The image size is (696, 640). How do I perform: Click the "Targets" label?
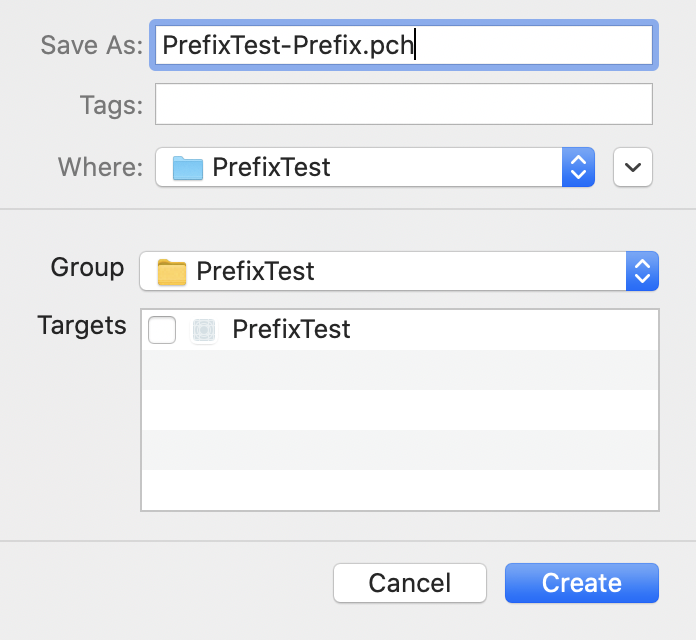[82, 325]
